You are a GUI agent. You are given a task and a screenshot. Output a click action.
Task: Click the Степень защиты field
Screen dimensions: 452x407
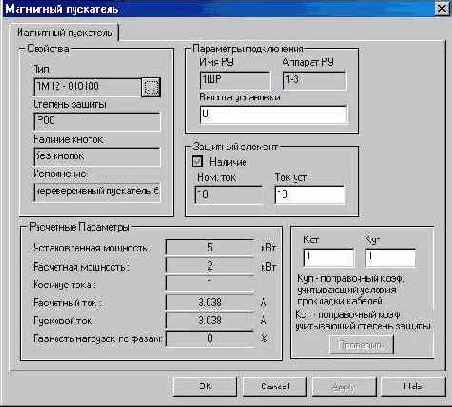(x=97, y=122)
